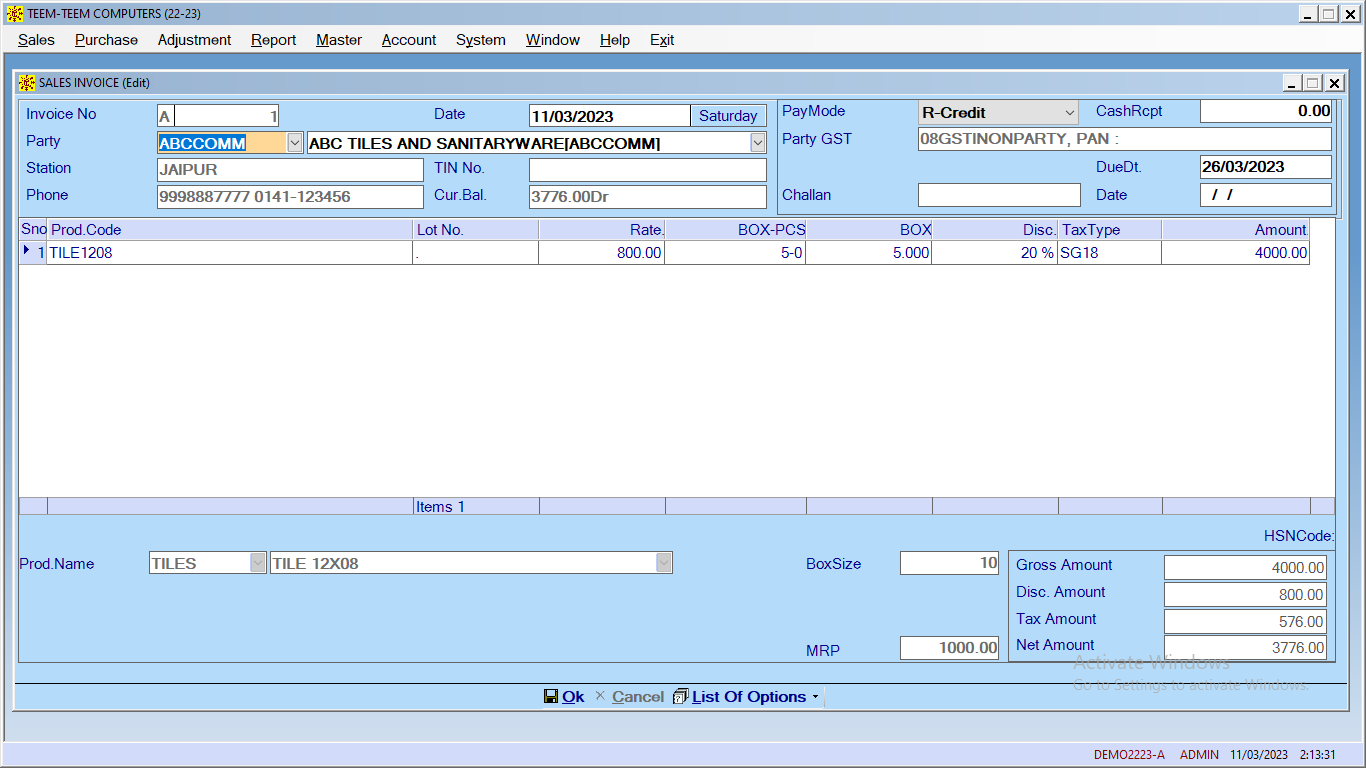Viewport: 1366px width, 768px height.
Task: Click the amount cell 4000.00
Action: (x=1236, y=253)
